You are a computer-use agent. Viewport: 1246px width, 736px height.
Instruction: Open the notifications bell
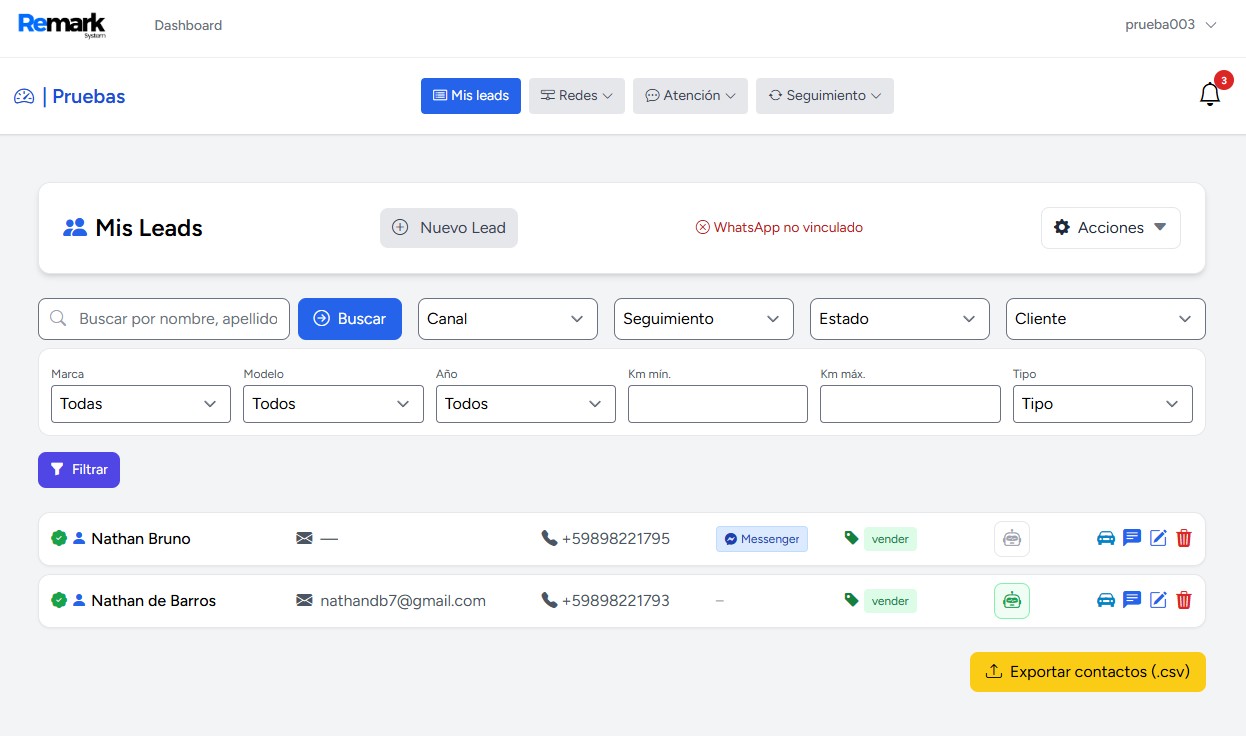1210,92
